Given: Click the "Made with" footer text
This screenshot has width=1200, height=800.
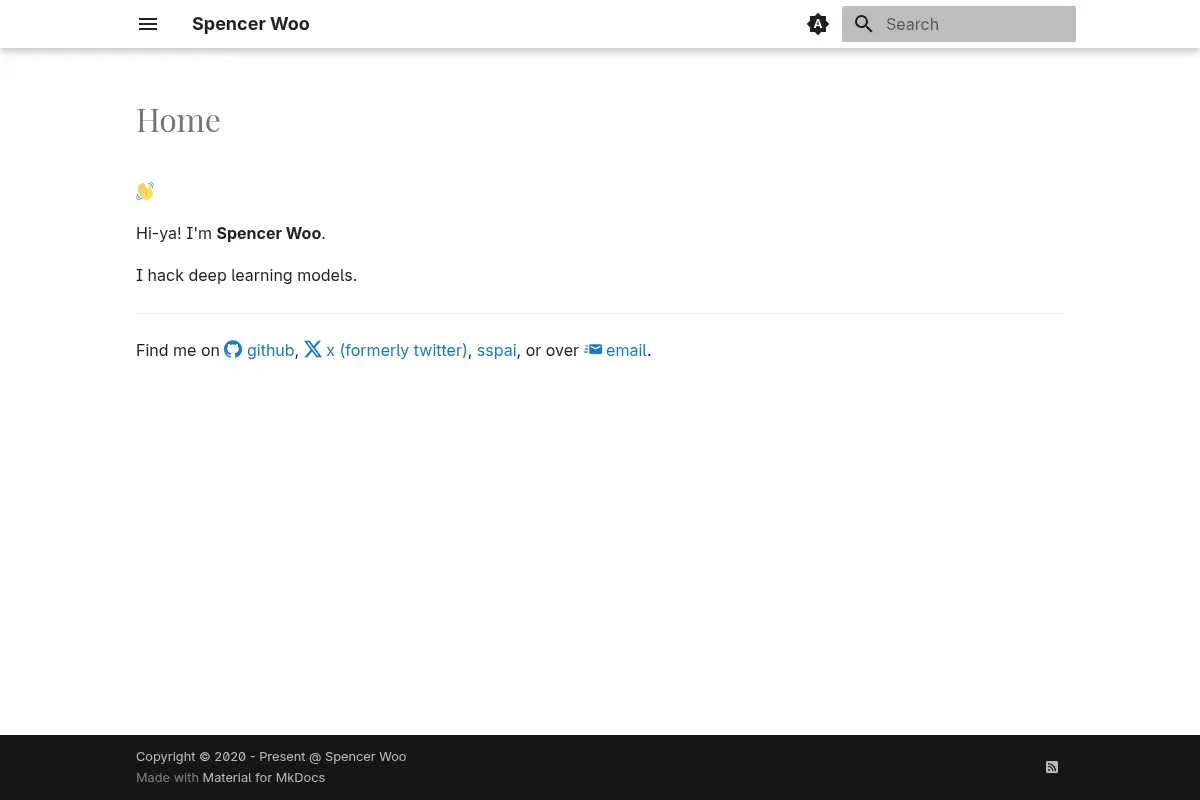Looking at the screenshot, I should (x=167, y=777).
